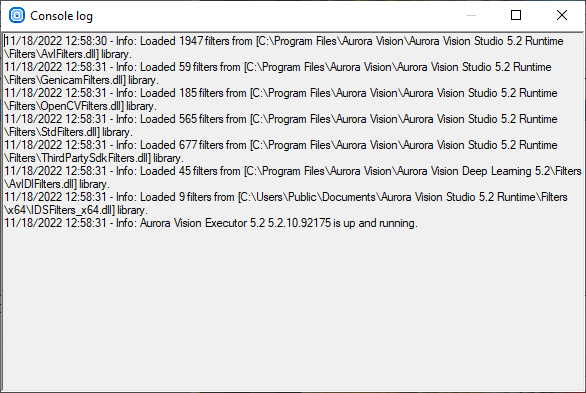Click the StdFilters.dll library text
This screenshot has height=393, width=586.
pos(68,132)
